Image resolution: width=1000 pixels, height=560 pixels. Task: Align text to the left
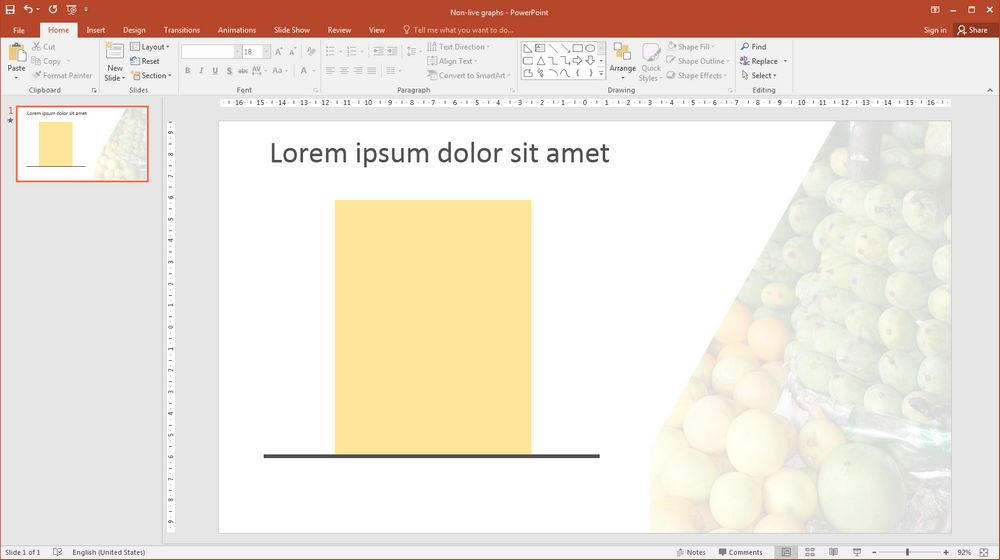tap(330, 71)
